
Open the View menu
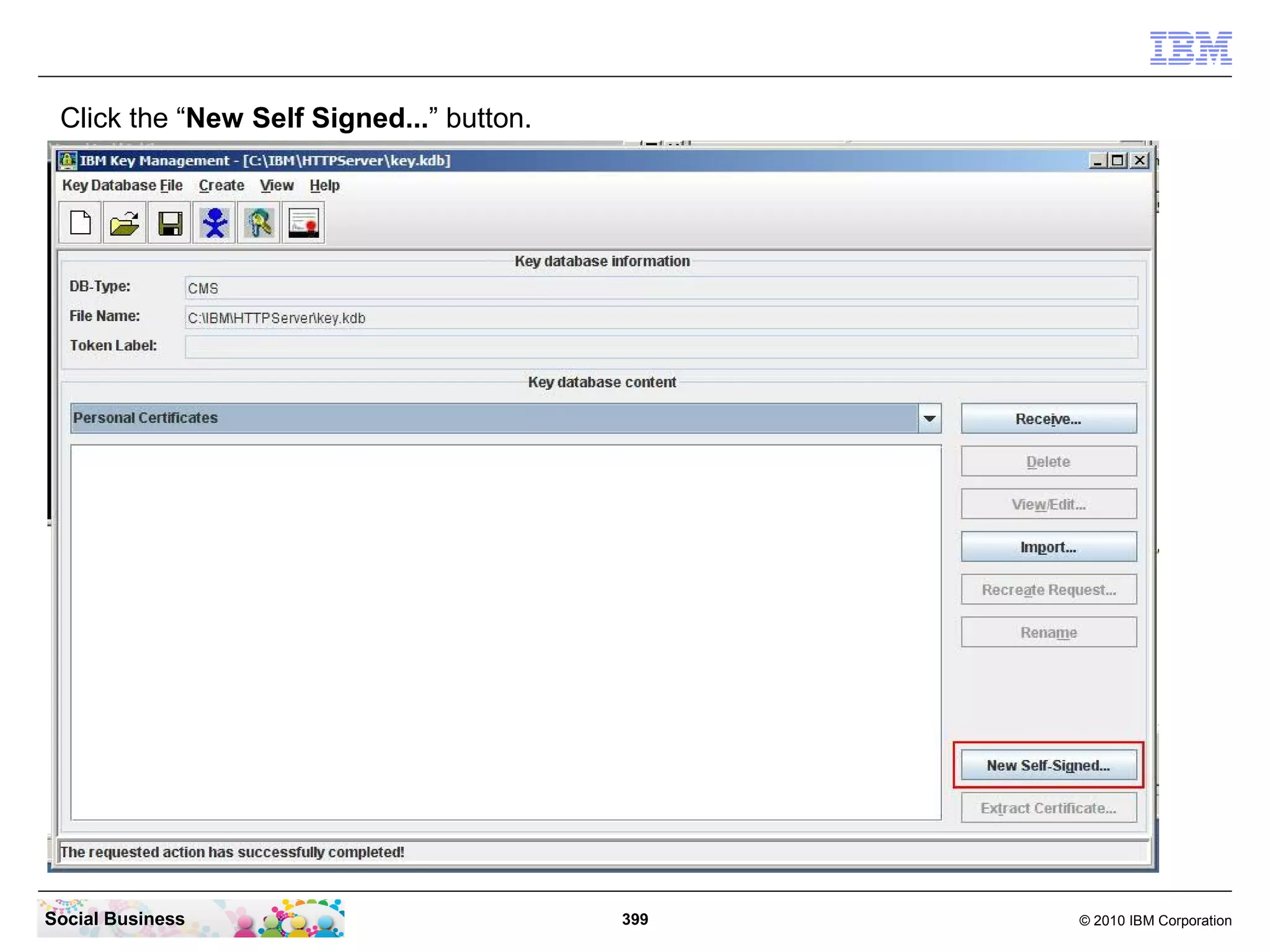click(x=277, y=185)
